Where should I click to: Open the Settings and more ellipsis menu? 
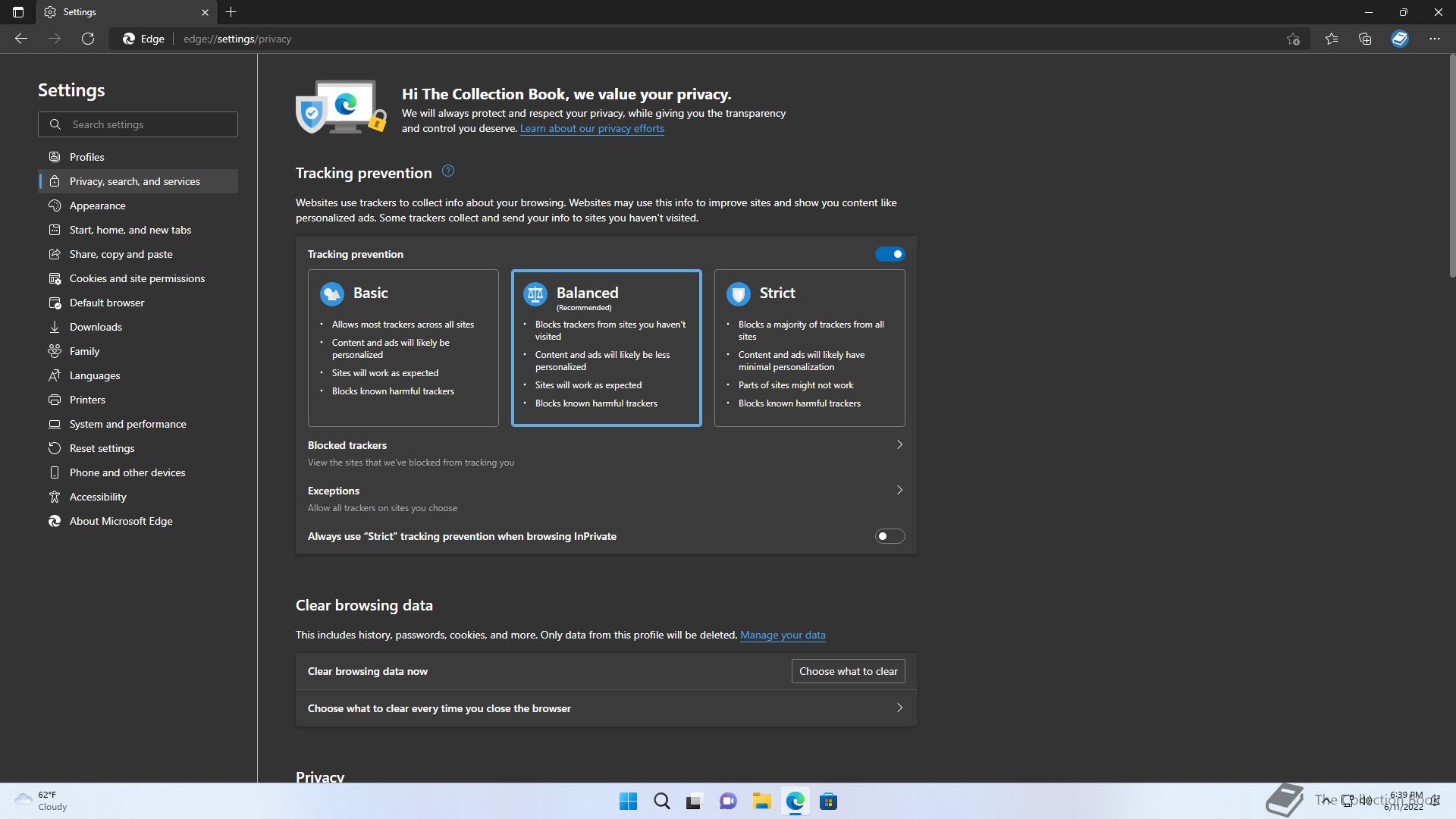(1434, 39)
